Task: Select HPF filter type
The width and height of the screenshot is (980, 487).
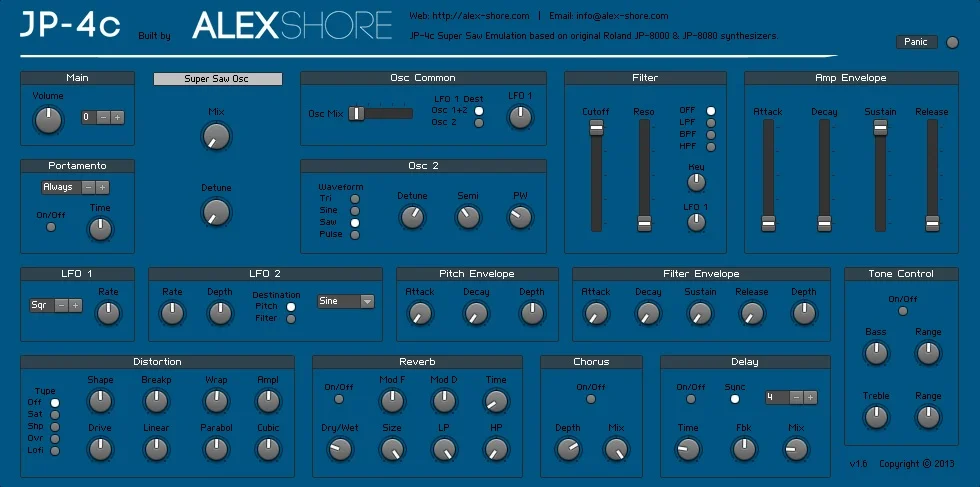Action: tap(711, 147)
